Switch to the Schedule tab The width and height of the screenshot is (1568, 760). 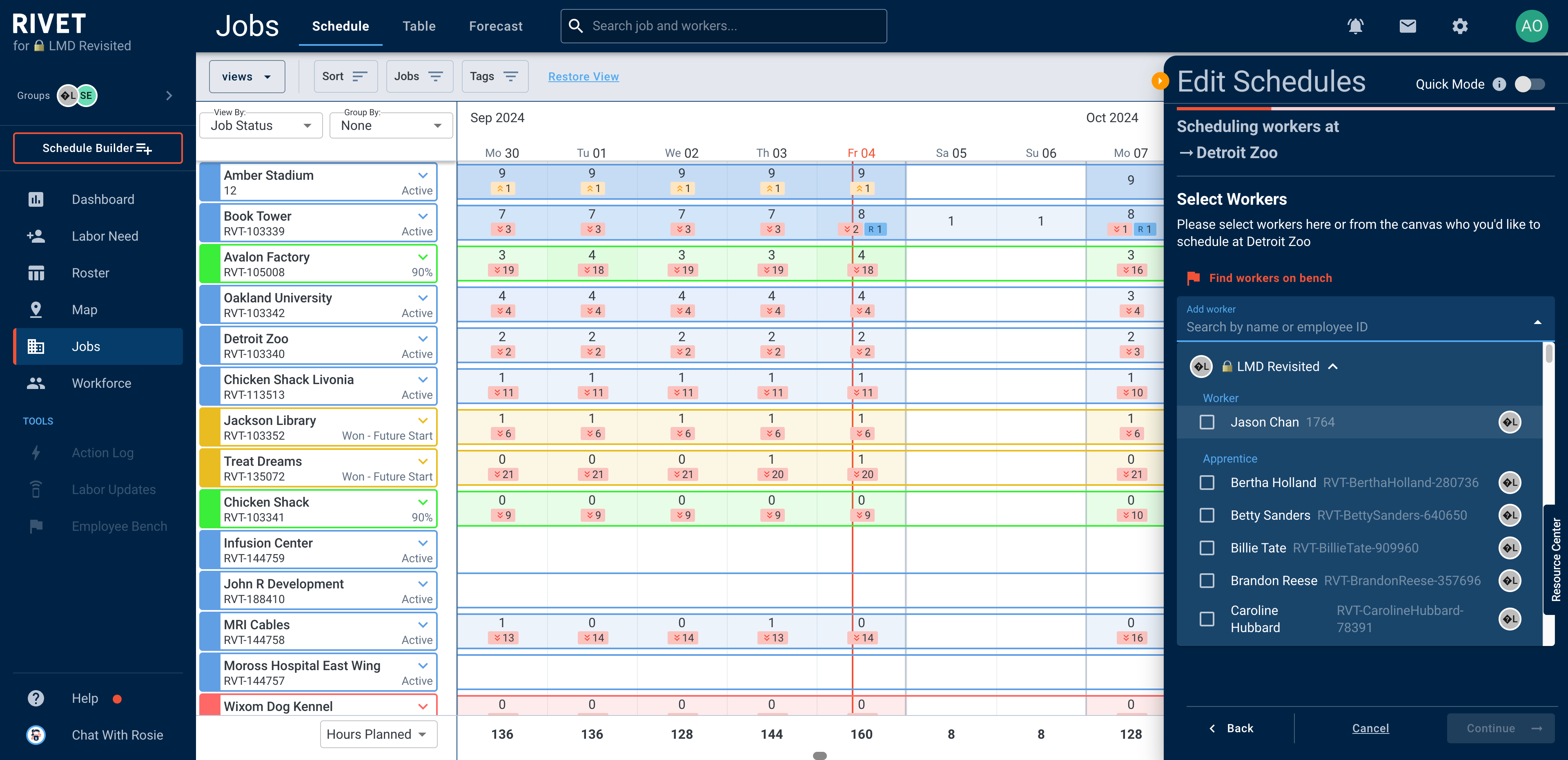click(x=340, y=26)
